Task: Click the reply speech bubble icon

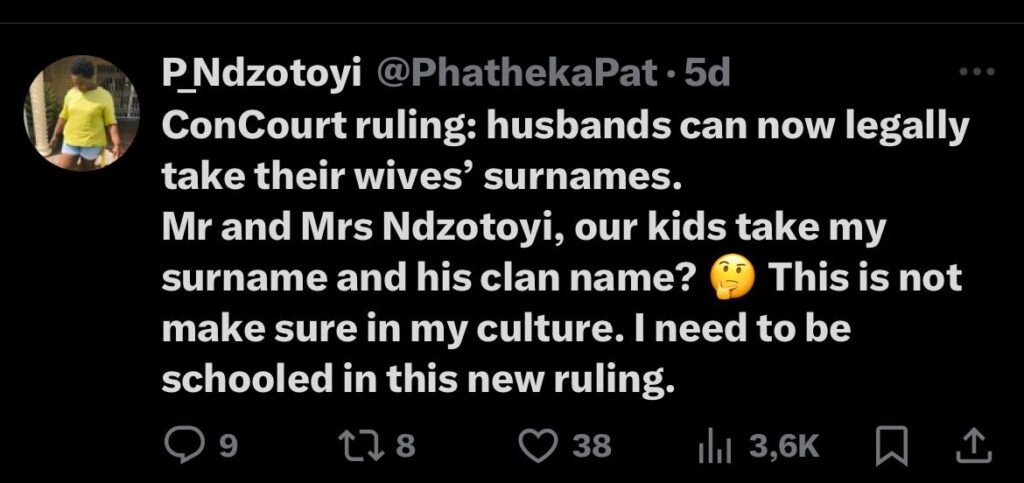Action: (182, 445)
